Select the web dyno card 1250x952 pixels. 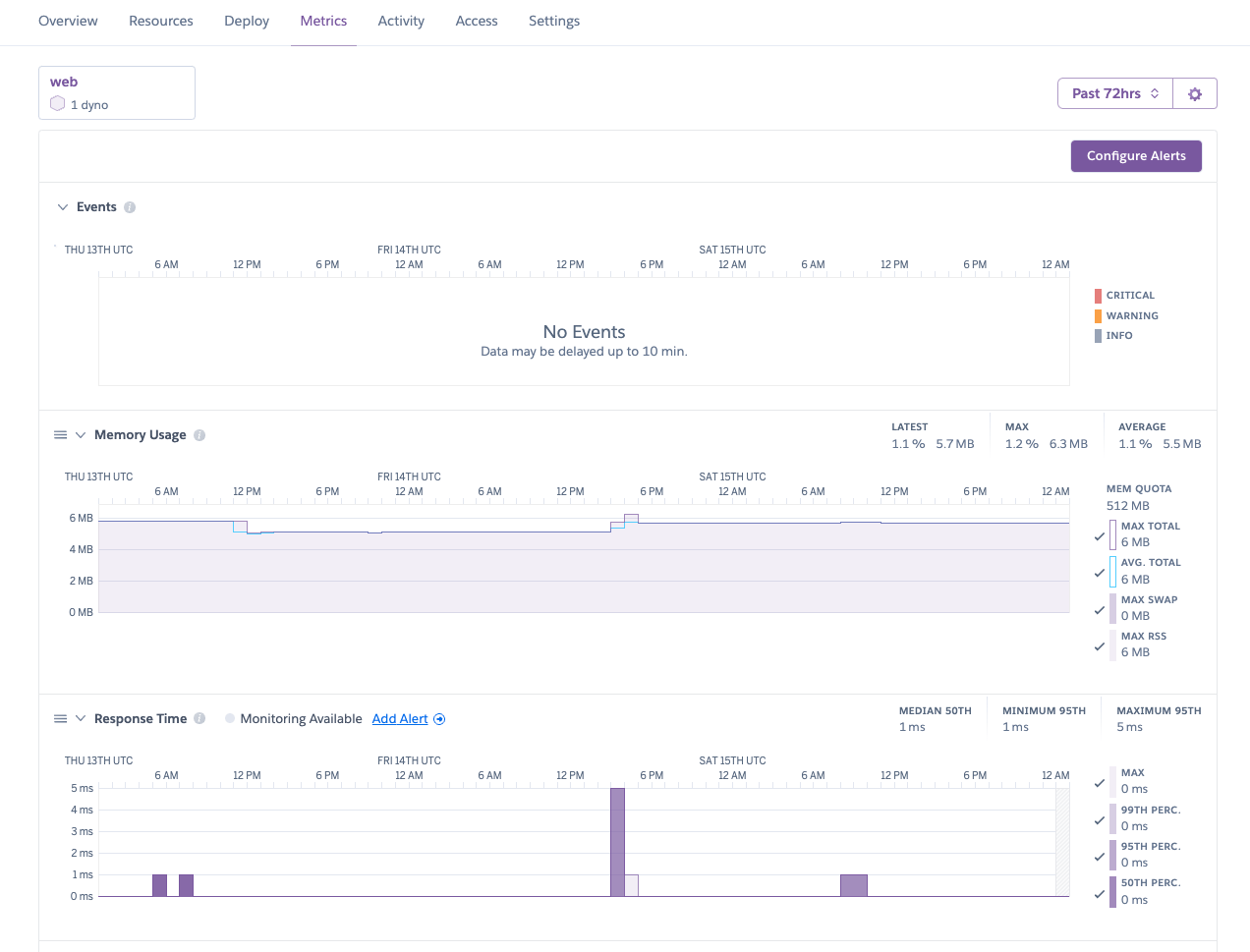(116, 92)
